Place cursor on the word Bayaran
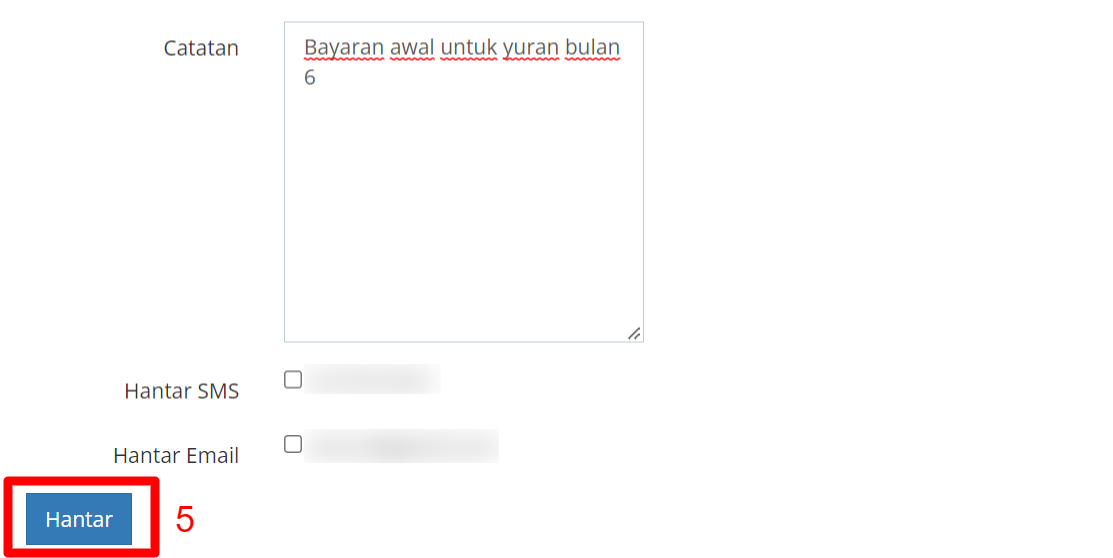The width and height of the screenshot is (1113, 558). [x=344, y=48]
